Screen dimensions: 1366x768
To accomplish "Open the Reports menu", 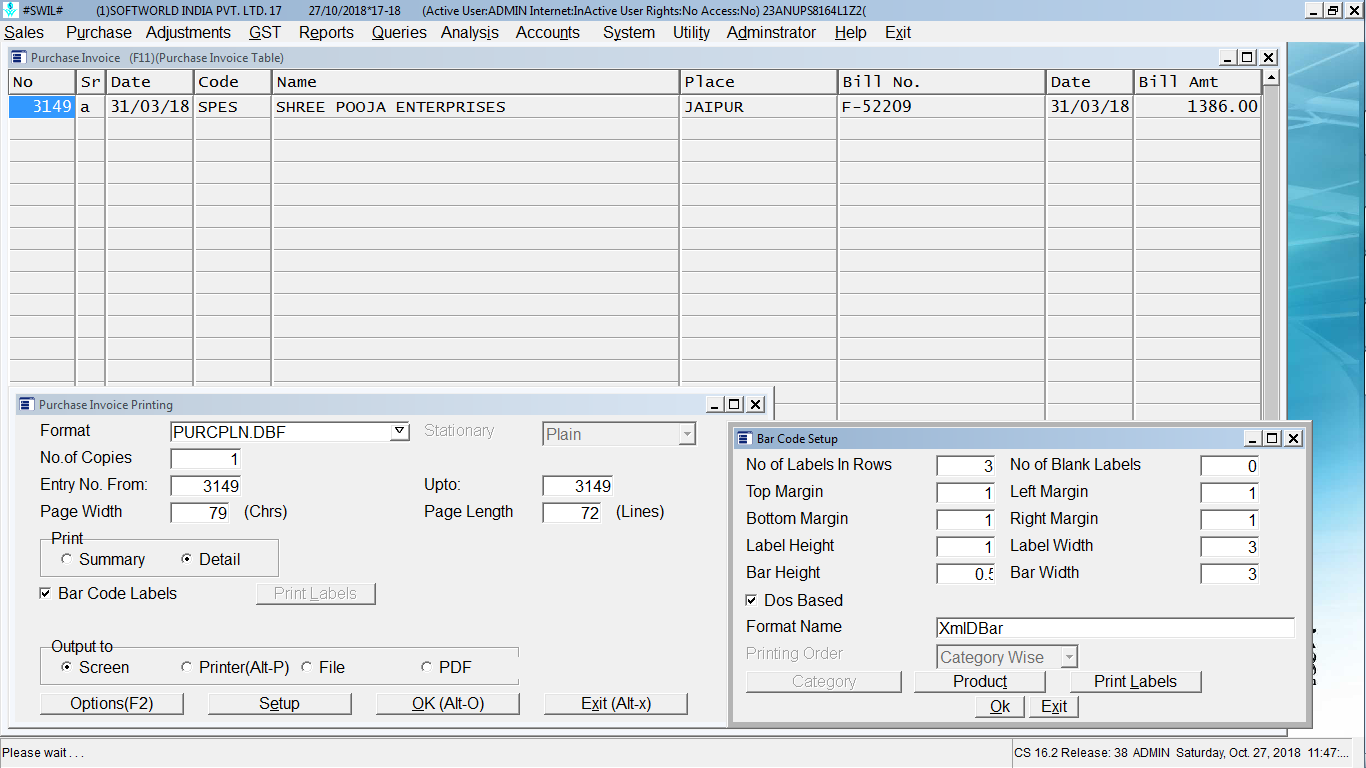I will tap(326, 32).
